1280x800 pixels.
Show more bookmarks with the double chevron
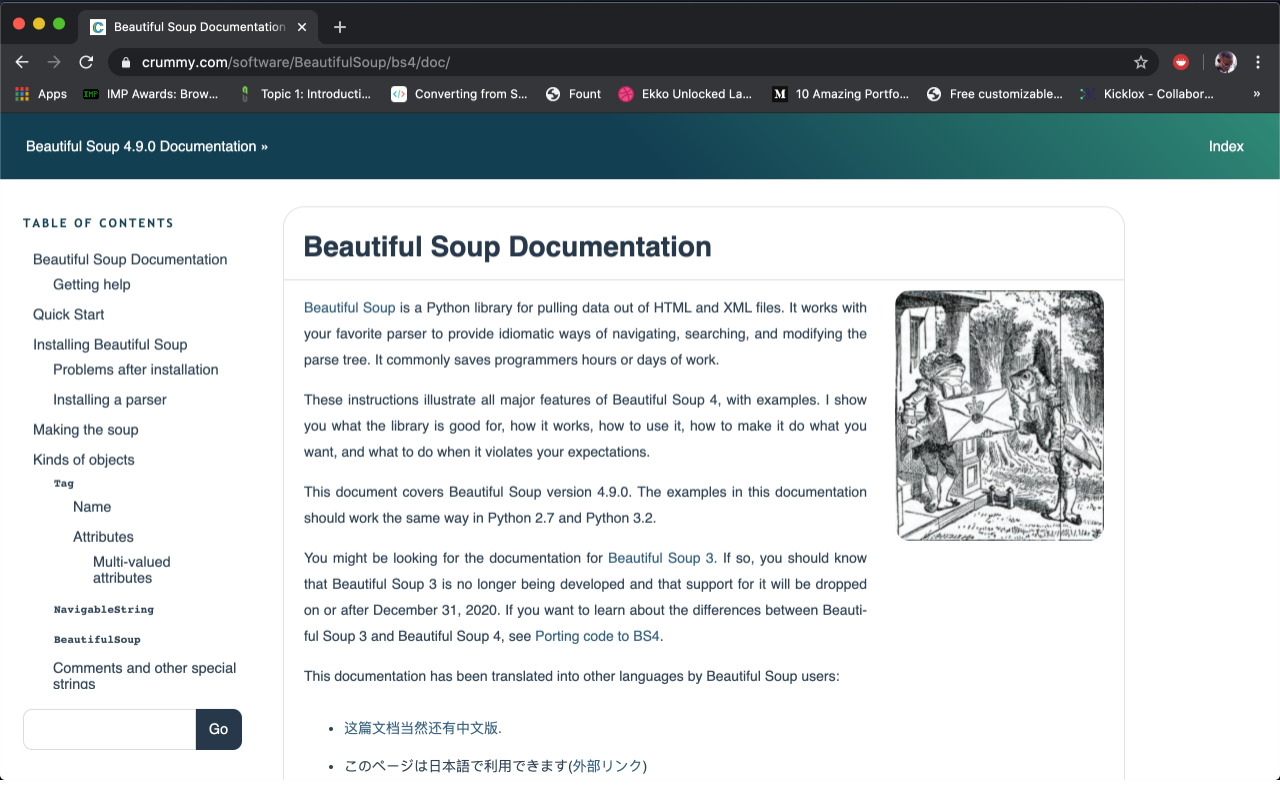1257,94
